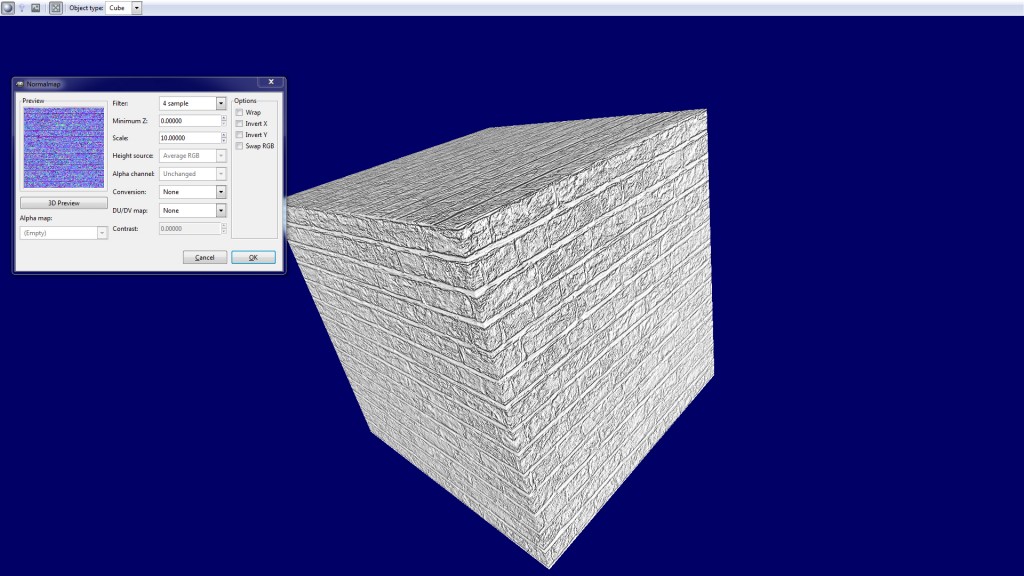The height and width of the screenshot is (576, 1024).
Task: Toggle the grid icon beside Object type
Action: 56,8
